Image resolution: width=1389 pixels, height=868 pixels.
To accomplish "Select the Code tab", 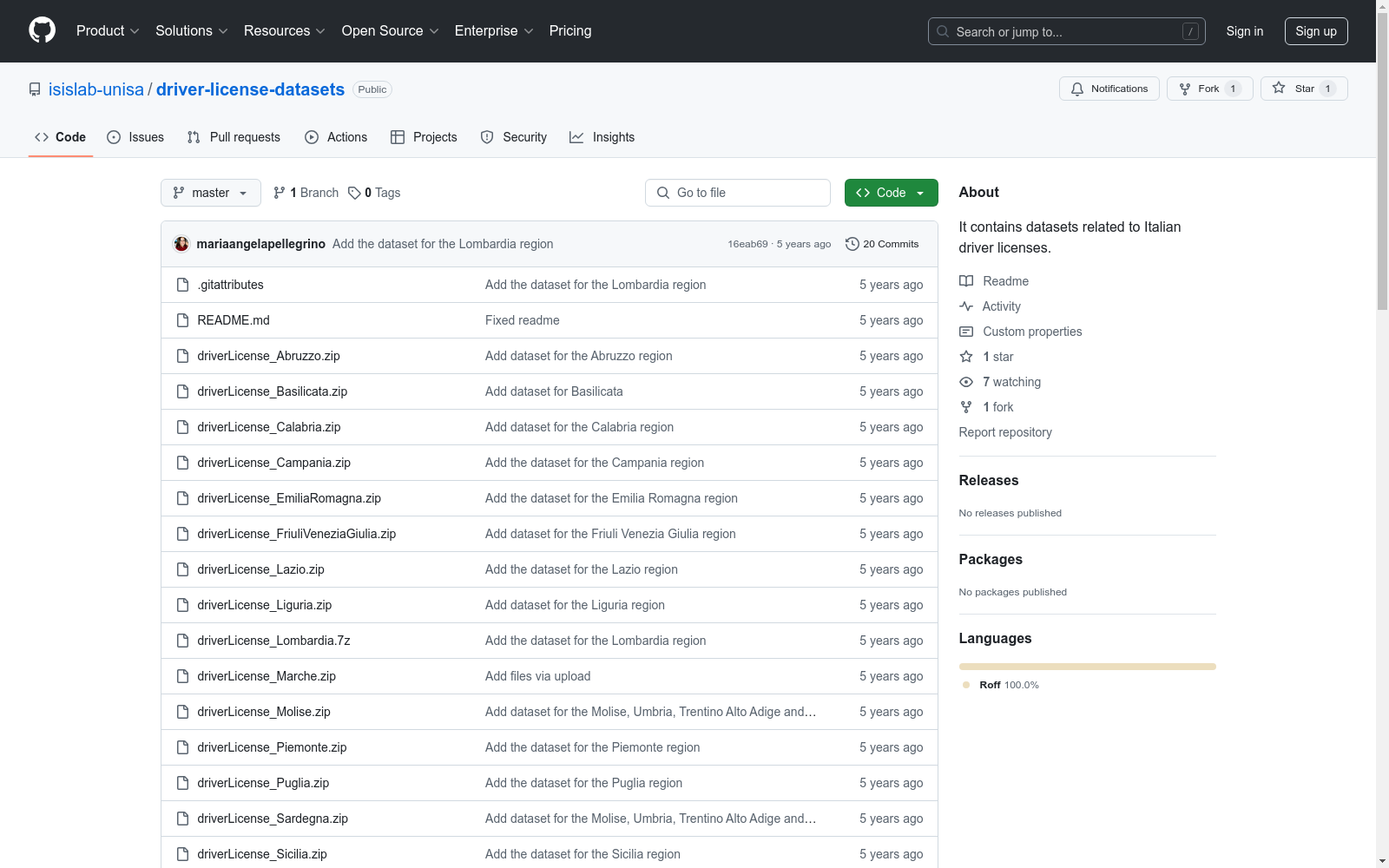I will pos(61,137).
